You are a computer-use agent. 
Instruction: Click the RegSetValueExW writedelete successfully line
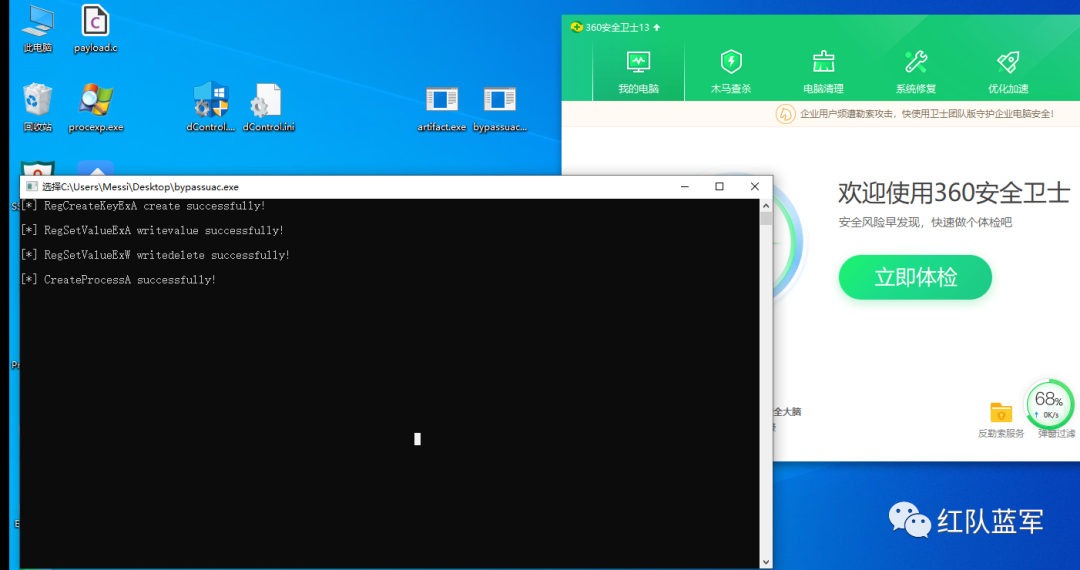[156, 255]
